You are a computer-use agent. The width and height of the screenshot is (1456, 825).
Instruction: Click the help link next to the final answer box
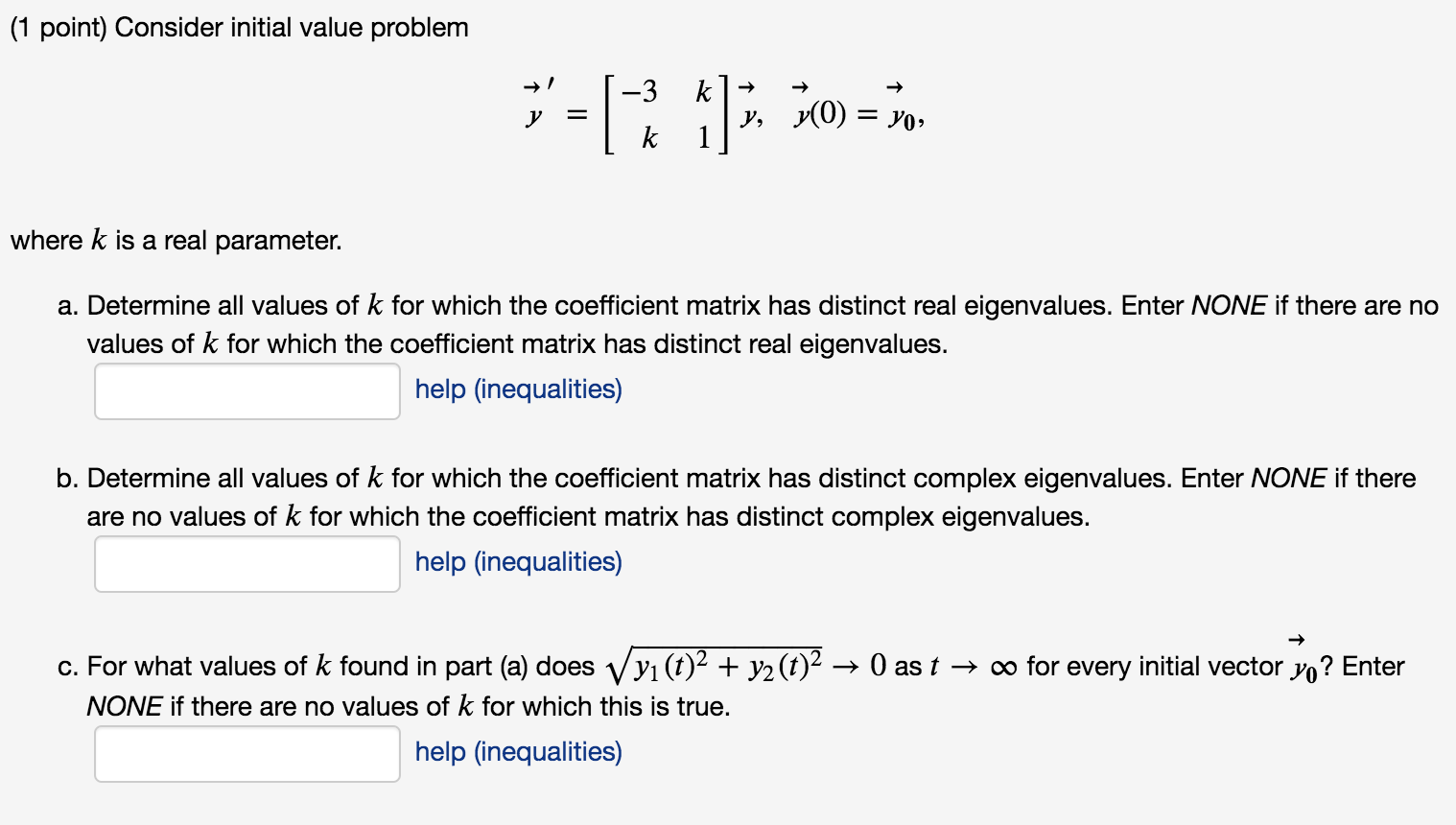pyautogui.click(x=516, y=752)
